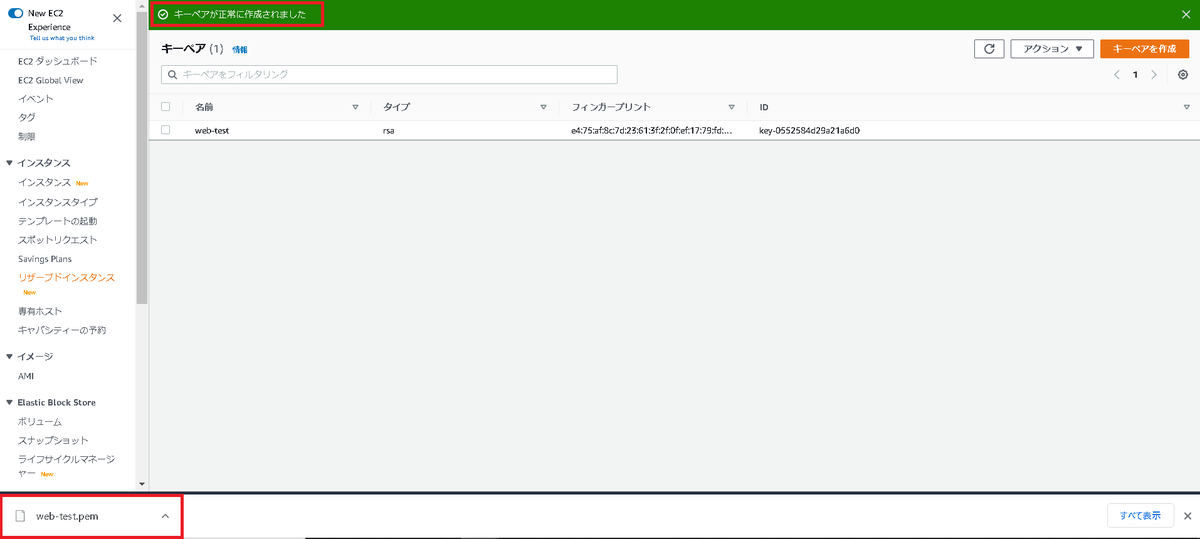
Task: Open table preferences gear icon
Action: 1183,74
